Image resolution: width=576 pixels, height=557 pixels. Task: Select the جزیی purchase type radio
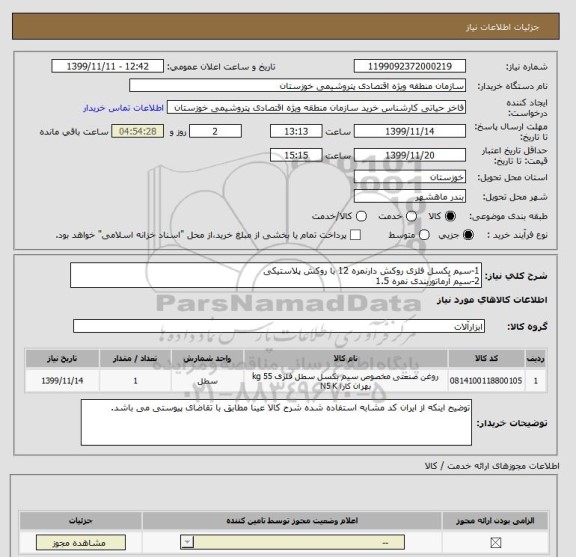point(468,235)
